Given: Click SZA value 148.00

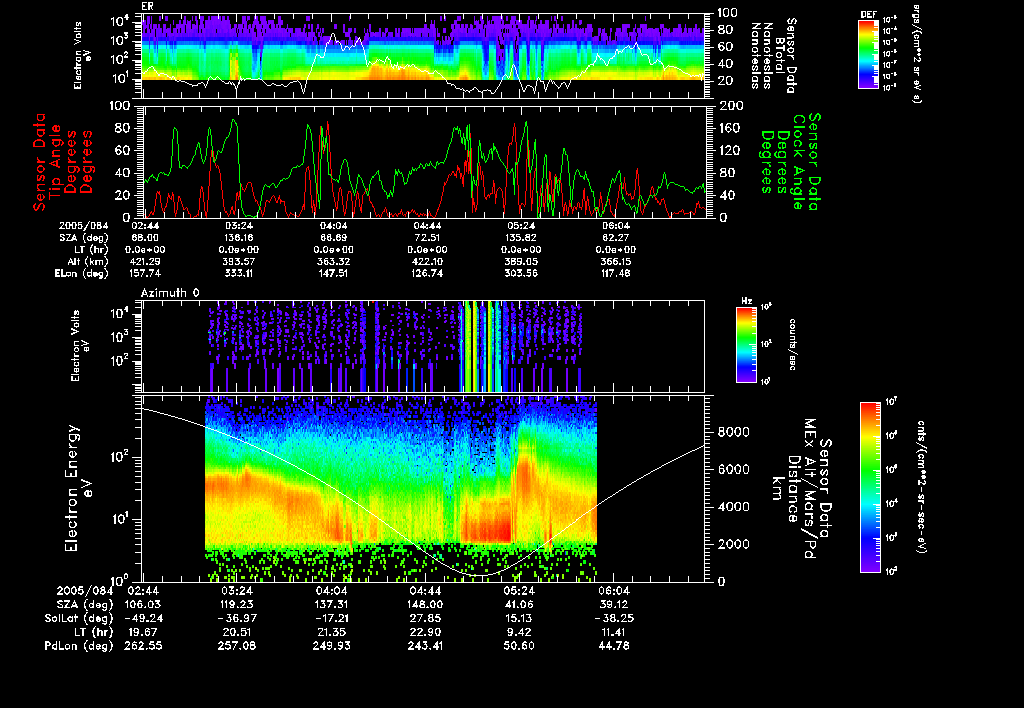Looking at the screenshot, I should click(425, 605).
